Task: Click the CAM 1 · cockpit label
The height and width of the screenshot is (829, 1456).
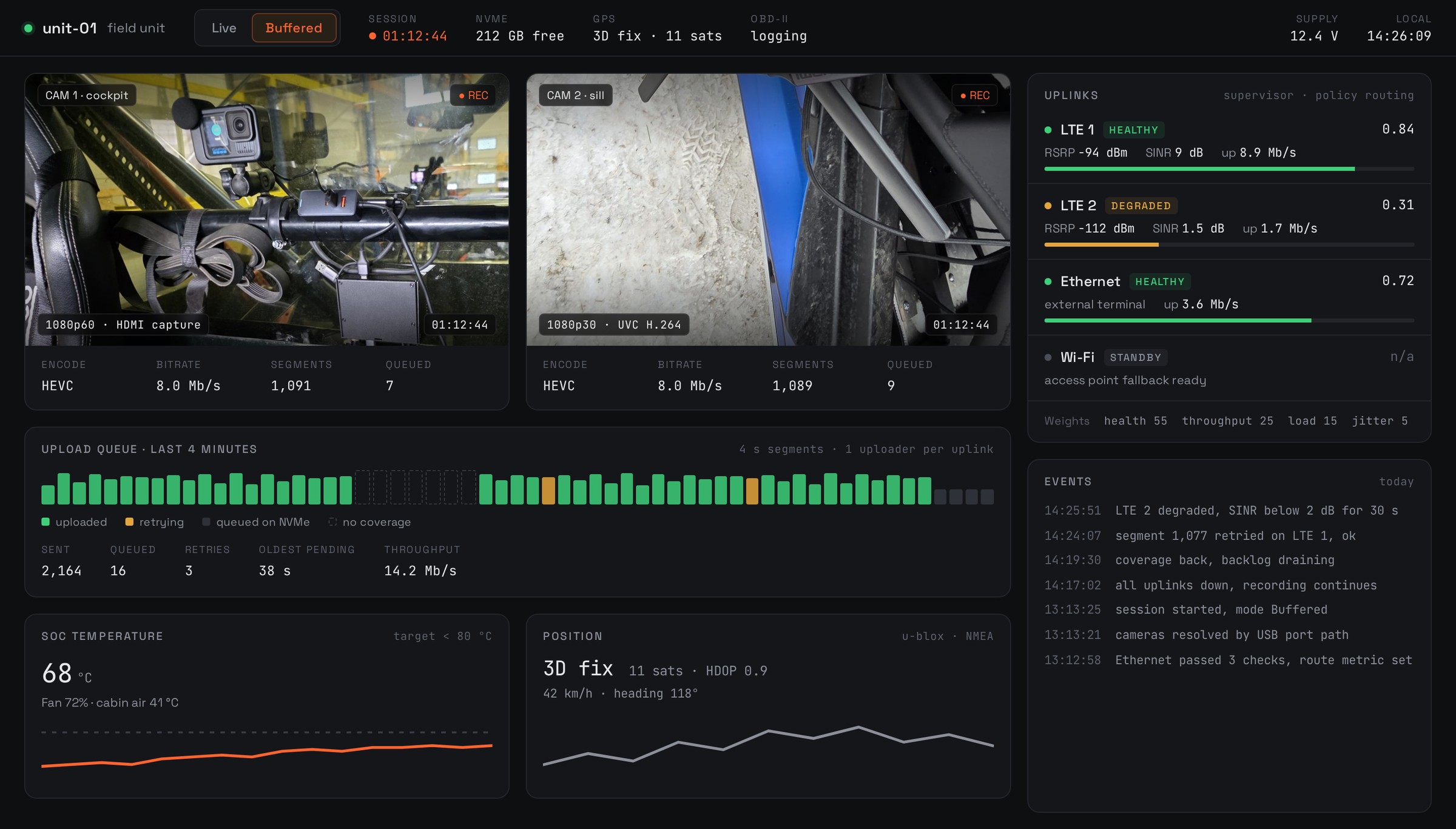Action: point(87,95)
